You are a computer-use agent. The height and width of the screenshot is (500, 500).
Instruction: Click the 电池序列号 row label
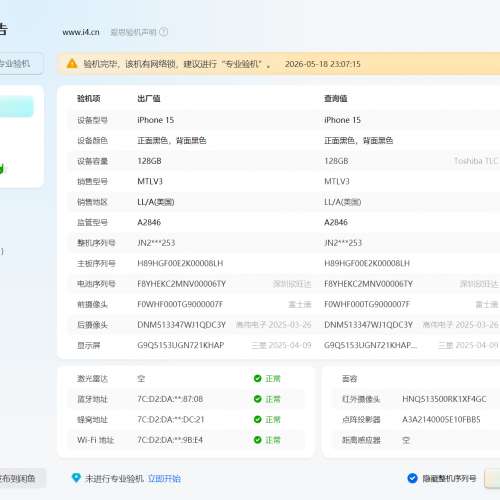pyautogui.click(x=96, y=284)
